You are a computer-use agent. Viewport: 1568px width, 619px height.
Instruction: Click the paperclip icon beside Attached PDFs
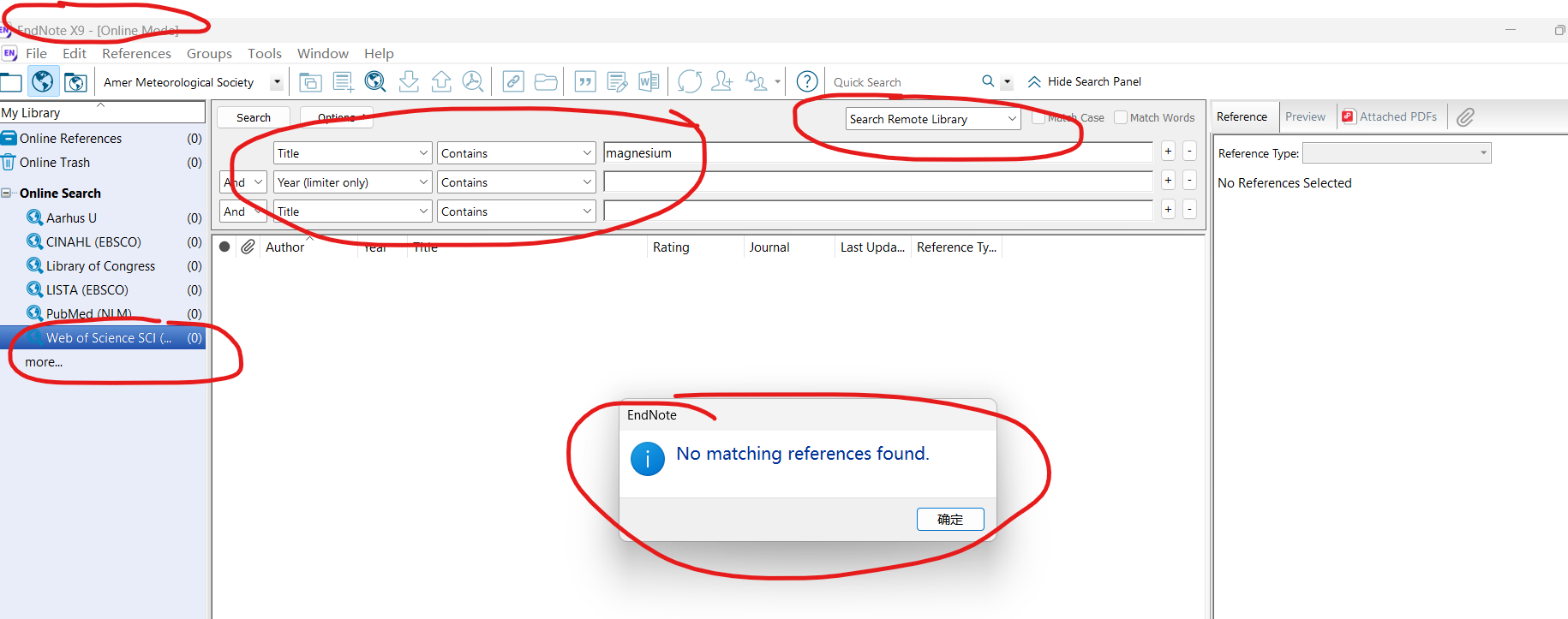[x=1465, y=117]
